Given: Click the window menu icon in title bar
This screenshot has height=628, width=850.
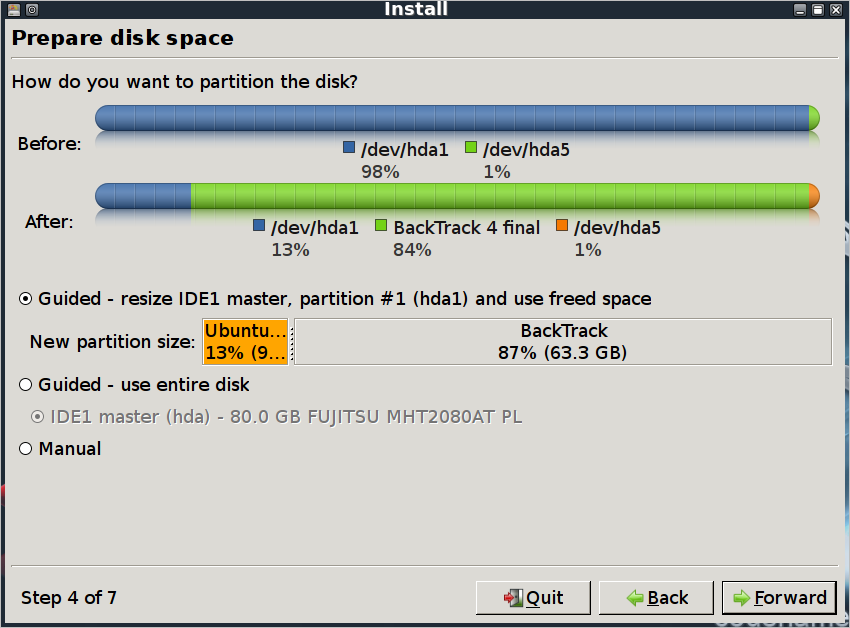Looking at the screenshot, I should (14, 9).
